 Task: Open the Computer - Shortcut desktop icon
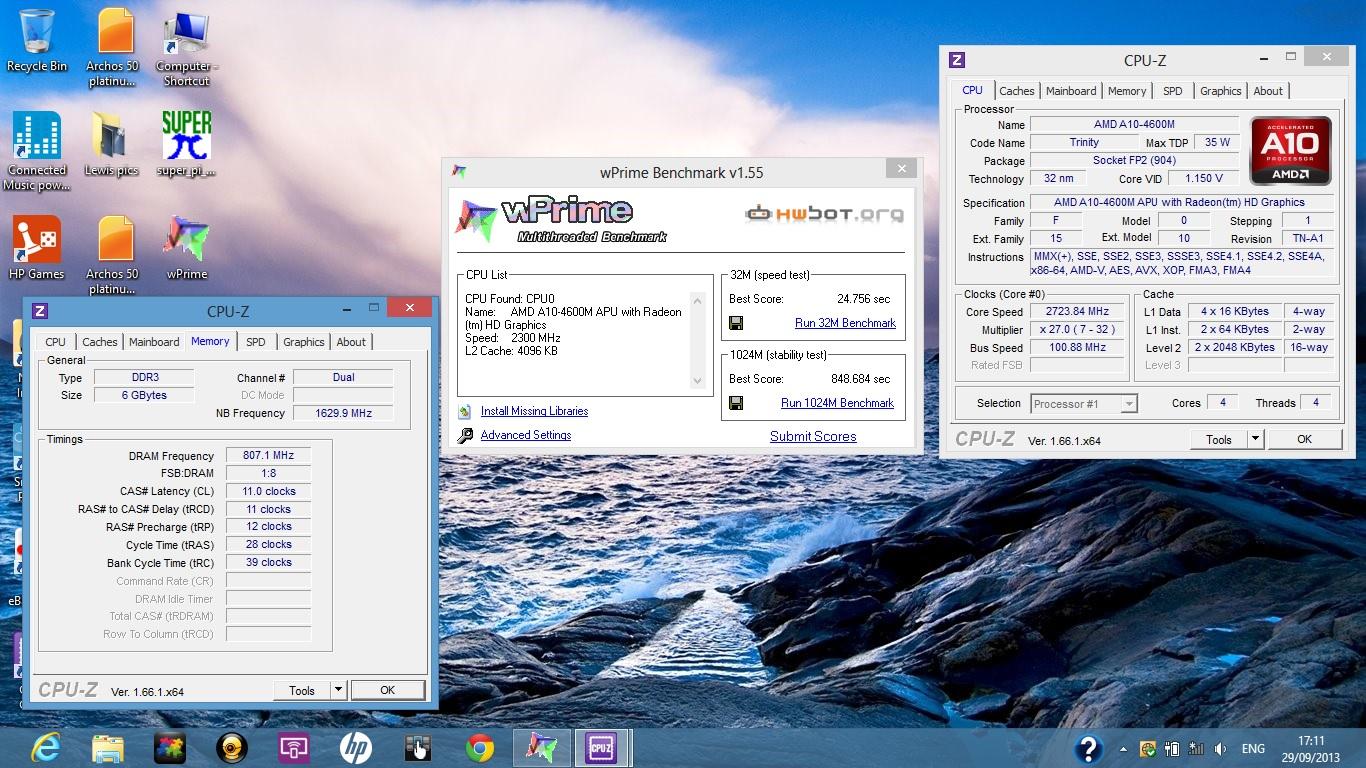tap(186, 47)
